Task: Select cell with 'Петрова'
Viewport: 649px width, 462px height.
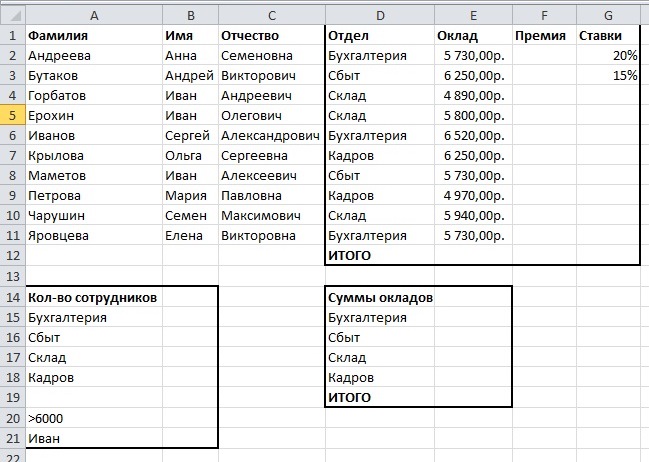Action: click(94, 195)
